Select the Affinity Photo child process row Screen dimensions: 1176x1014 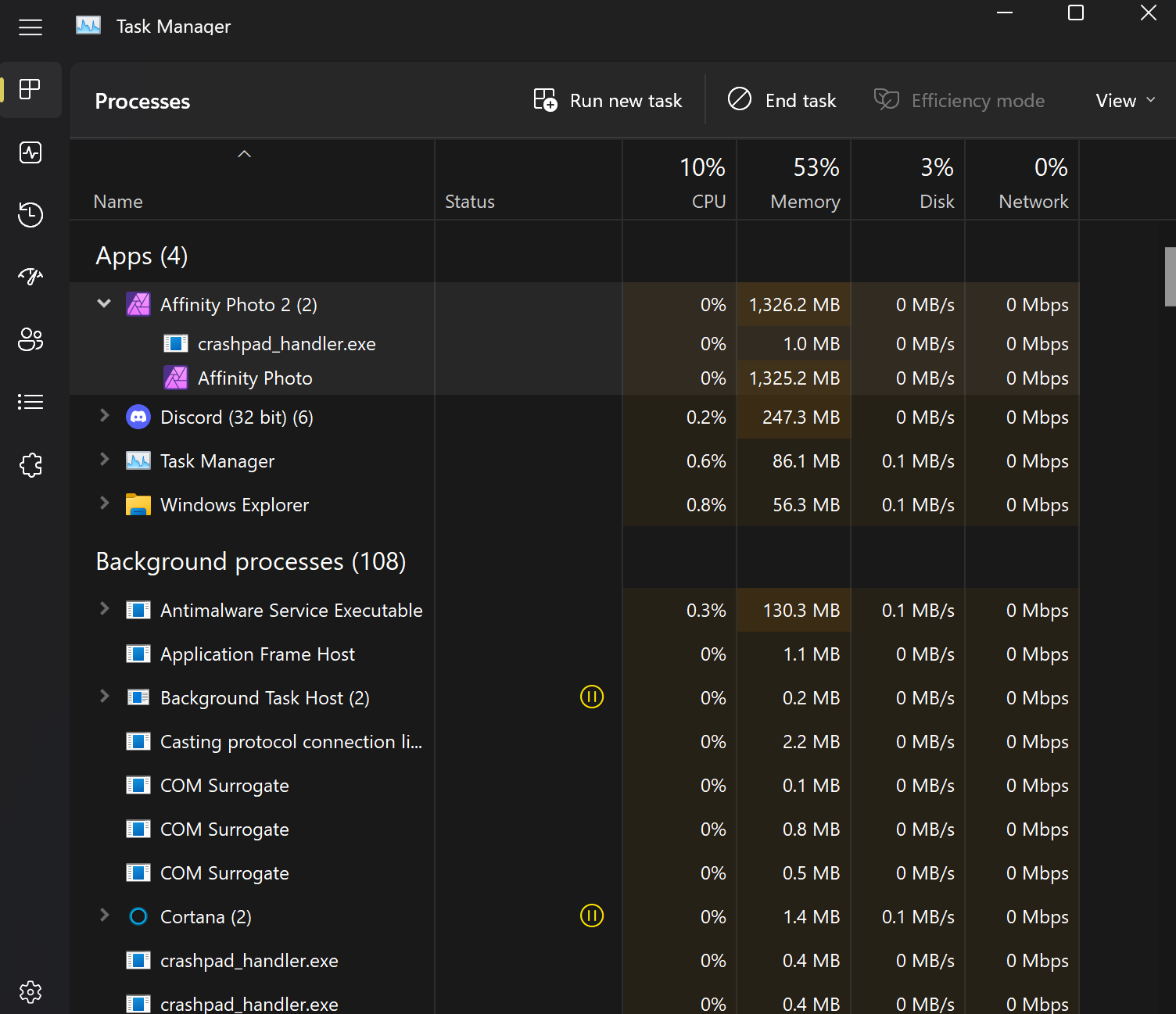pyautogui.click(x=575, y=378)
